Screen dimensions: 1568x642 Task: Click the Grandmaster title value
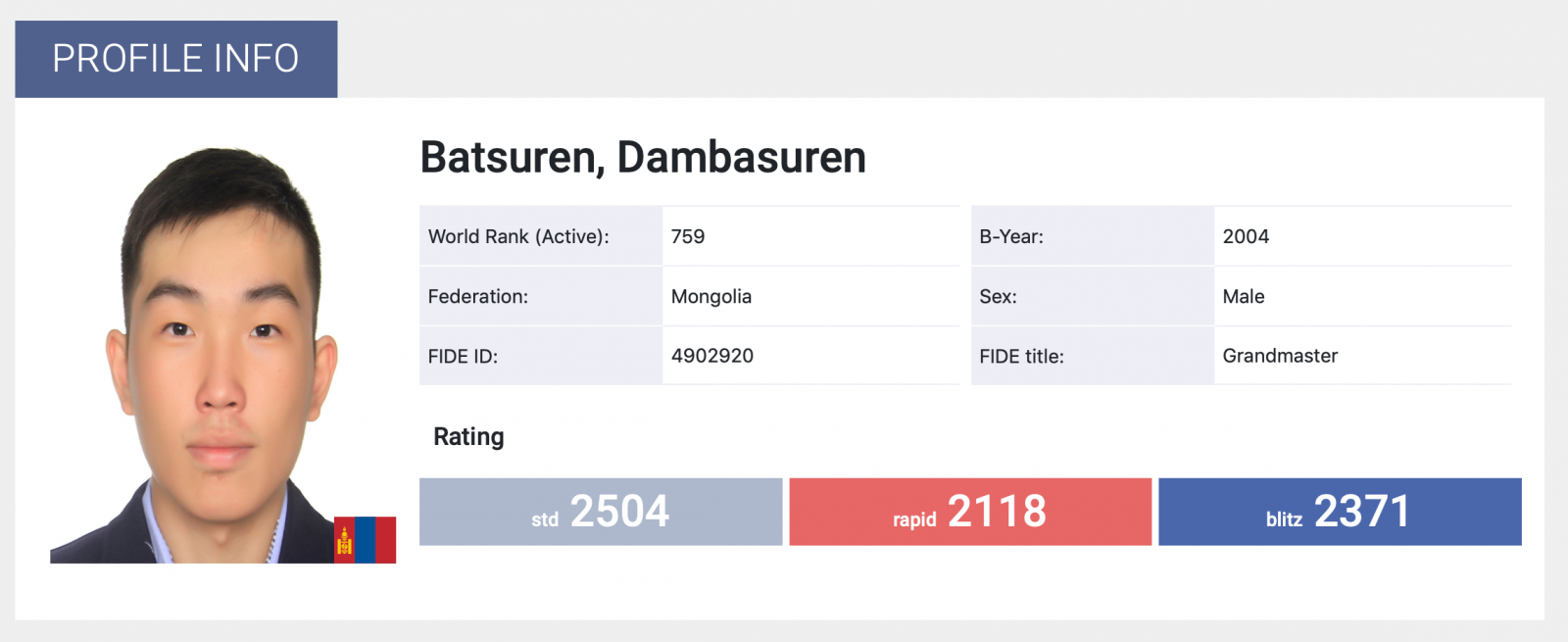click(1280, 356)
